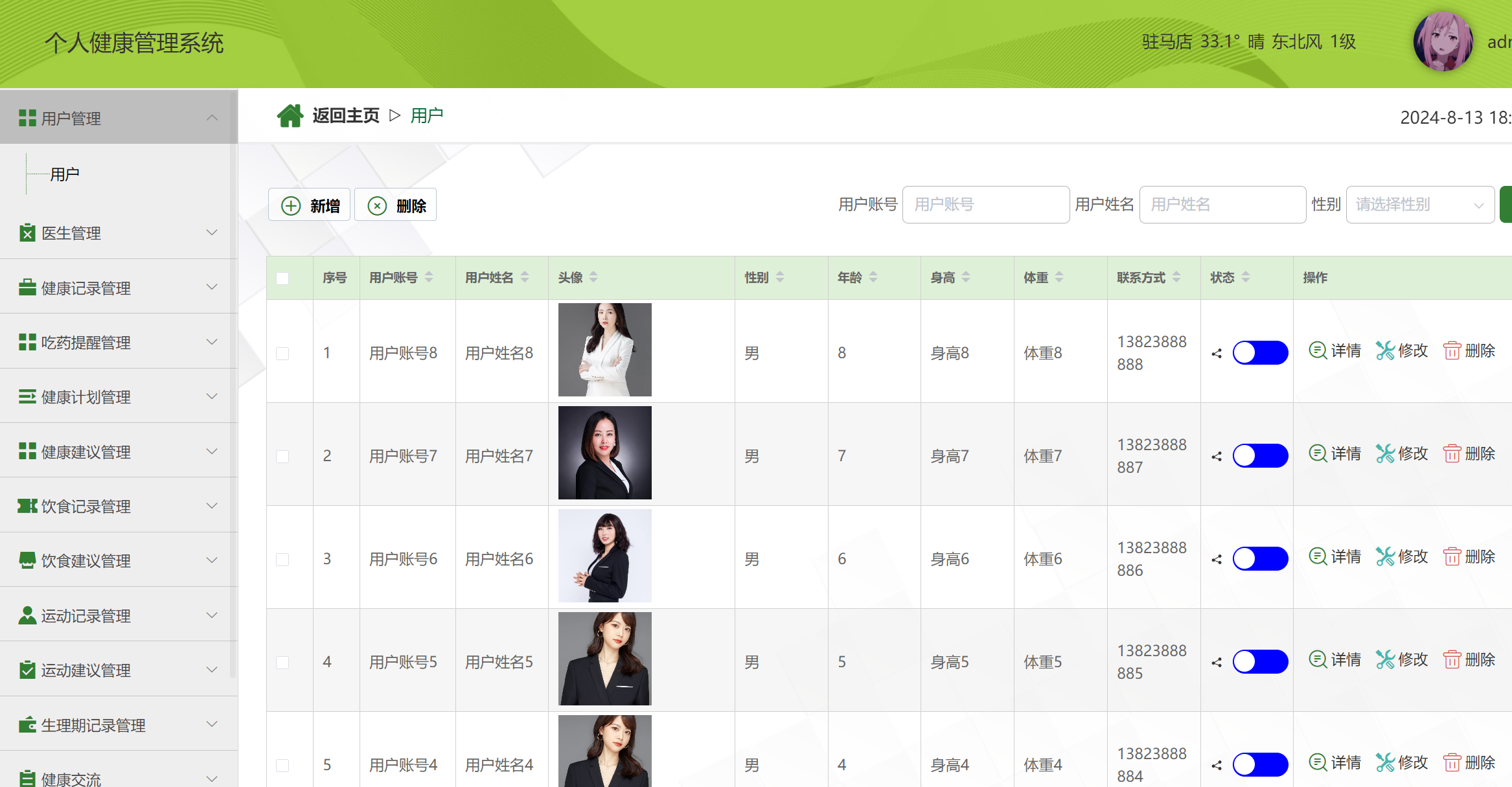Click the 修改 edit icon for 用户账号7

pyautogui.click(x=1385, y=453)
